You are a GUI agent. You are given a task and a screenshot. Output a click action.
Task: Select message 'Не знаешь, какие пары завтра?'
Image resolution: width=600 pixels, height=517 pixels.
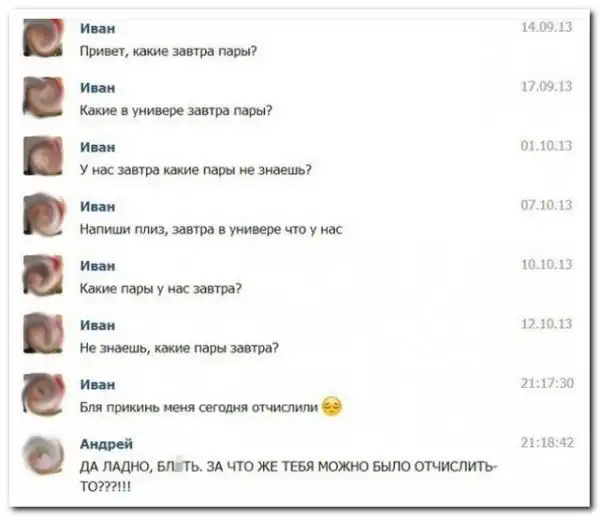coord(179,348)
